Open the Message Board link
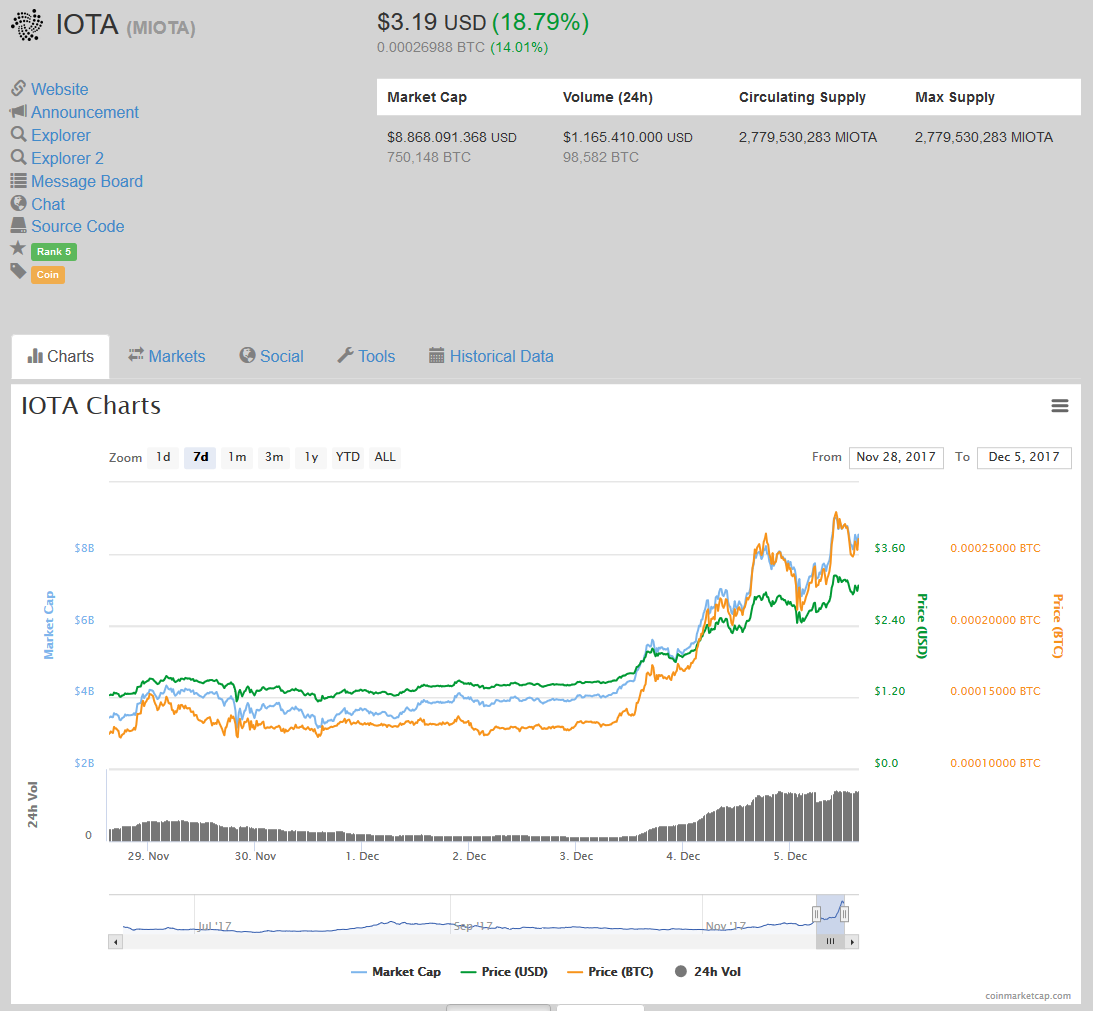 87,181
